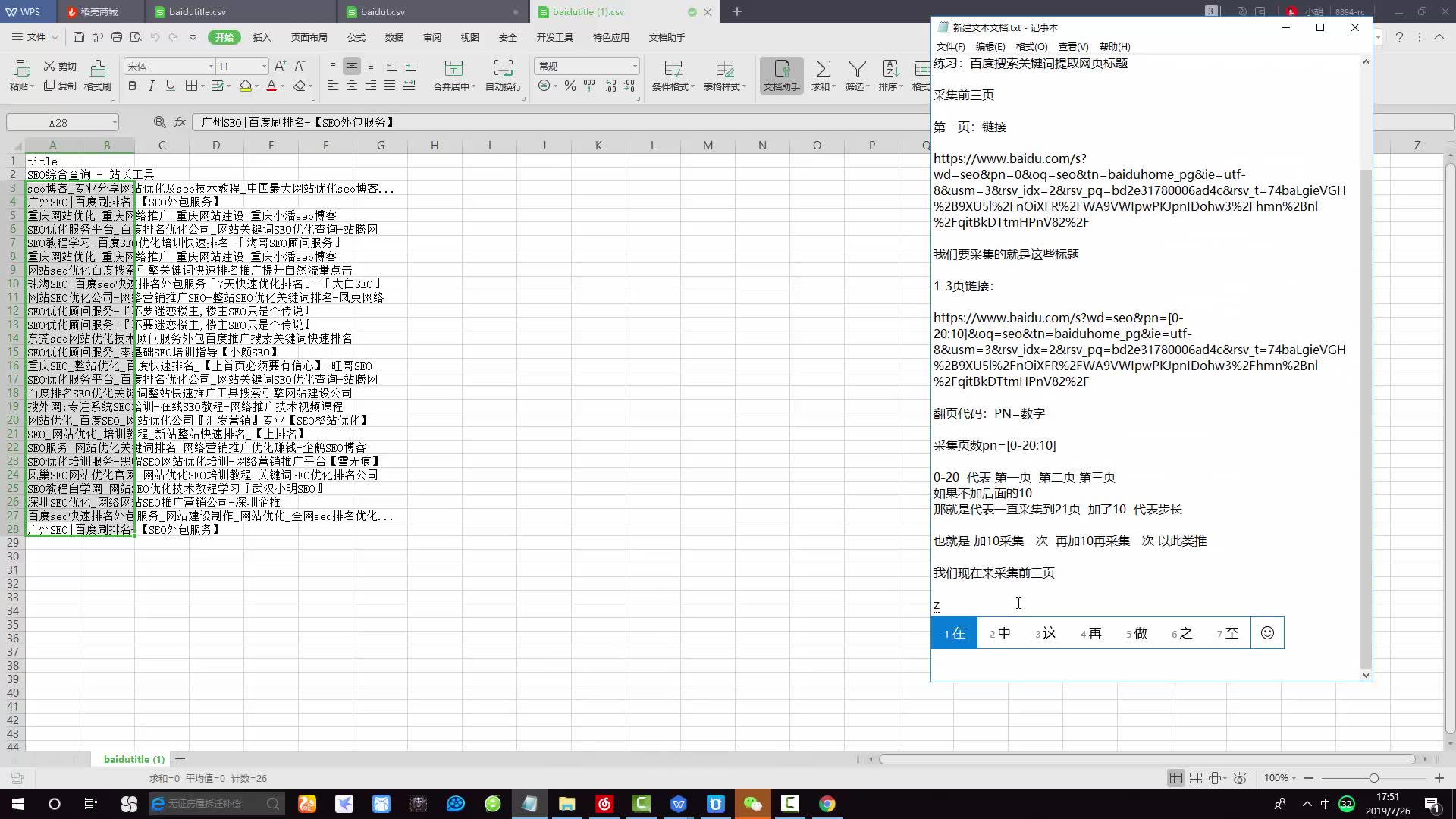Open the IME emoji smiley button
The width and height of the screenshot is (1456, 819).
click(1267, 632)
